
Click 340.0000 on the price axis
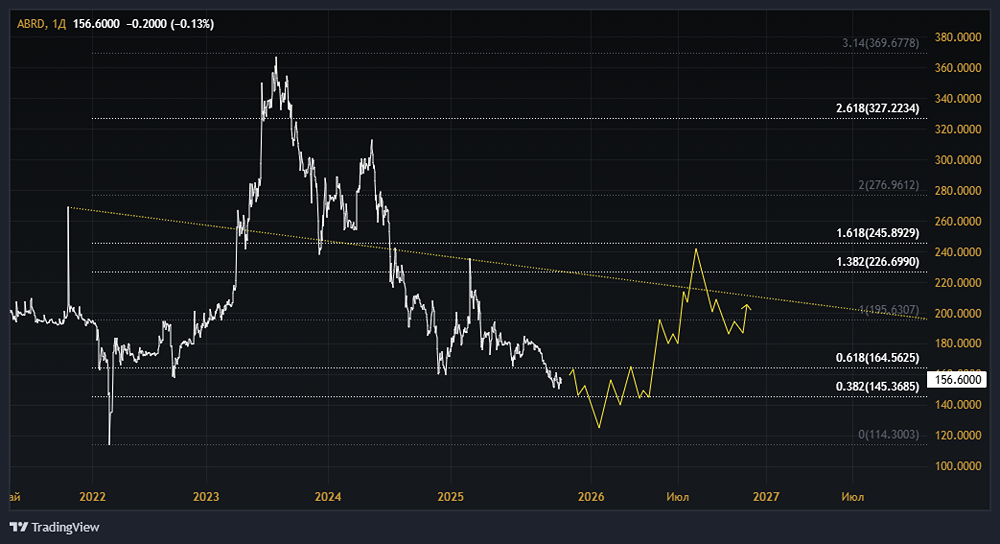(x=958, y=98)
